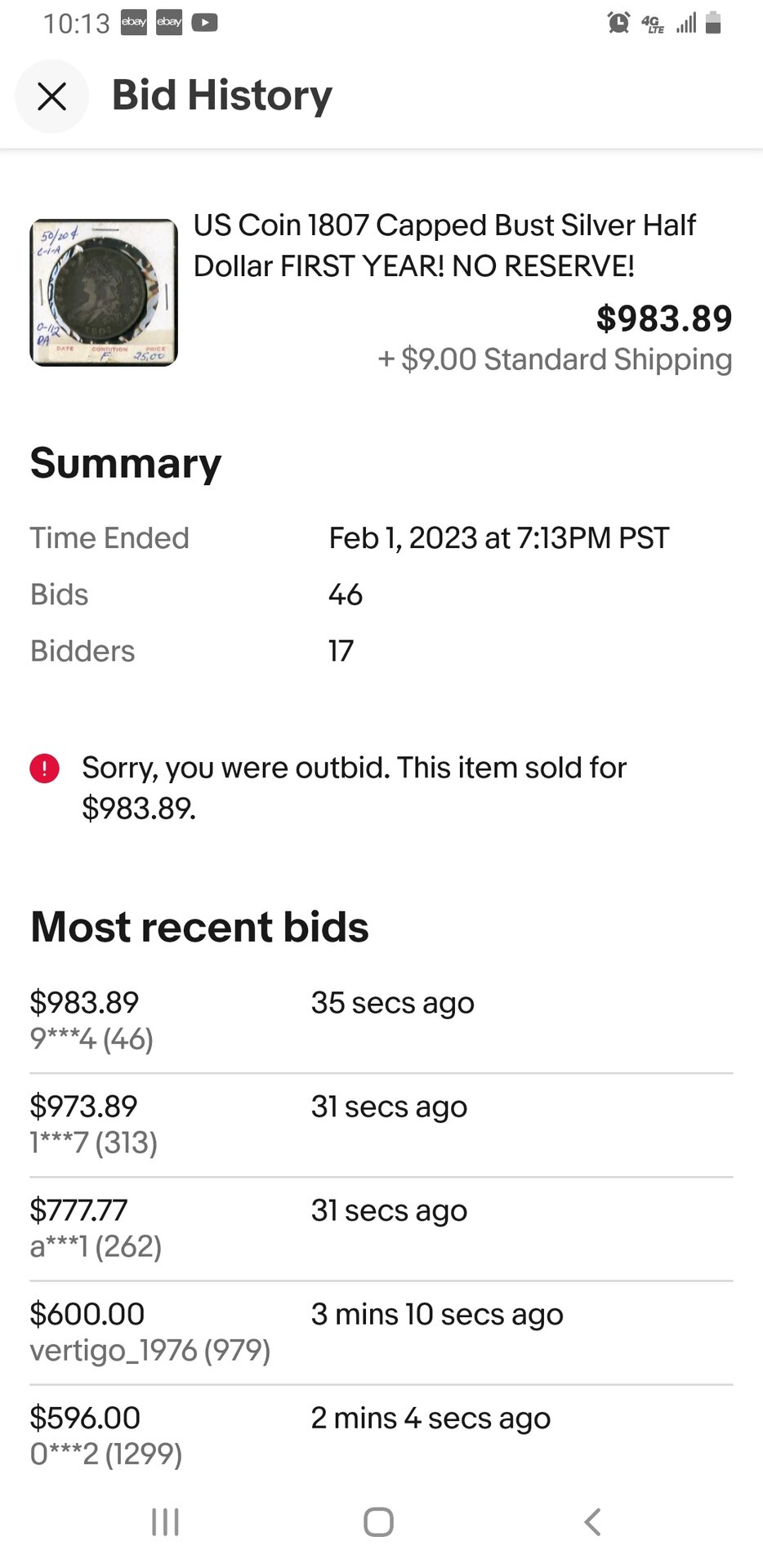
Task: Open the US Coin 1807 listing title
Action: tap(444, 246)
